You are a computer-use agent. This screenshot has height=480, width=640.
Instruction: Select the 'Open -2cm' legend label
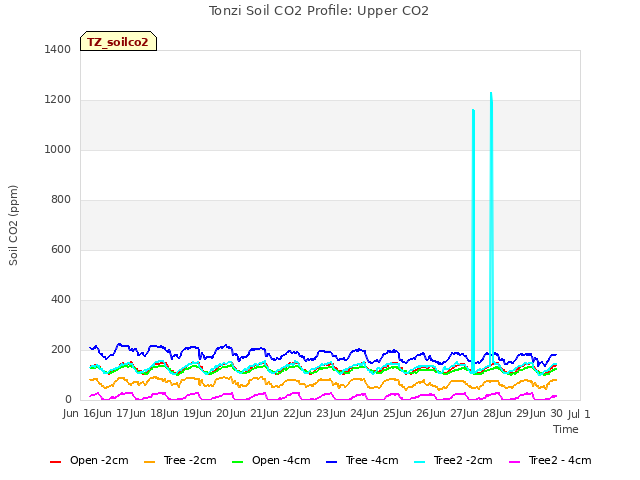[99, 460]
